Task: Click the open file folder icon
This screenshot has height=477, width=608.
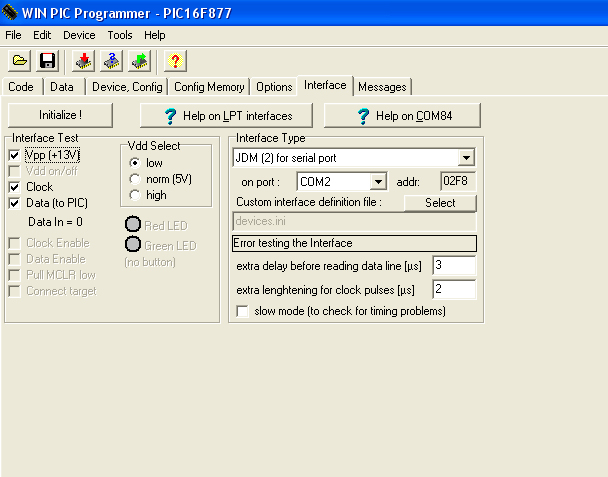Action: [19, 61]
